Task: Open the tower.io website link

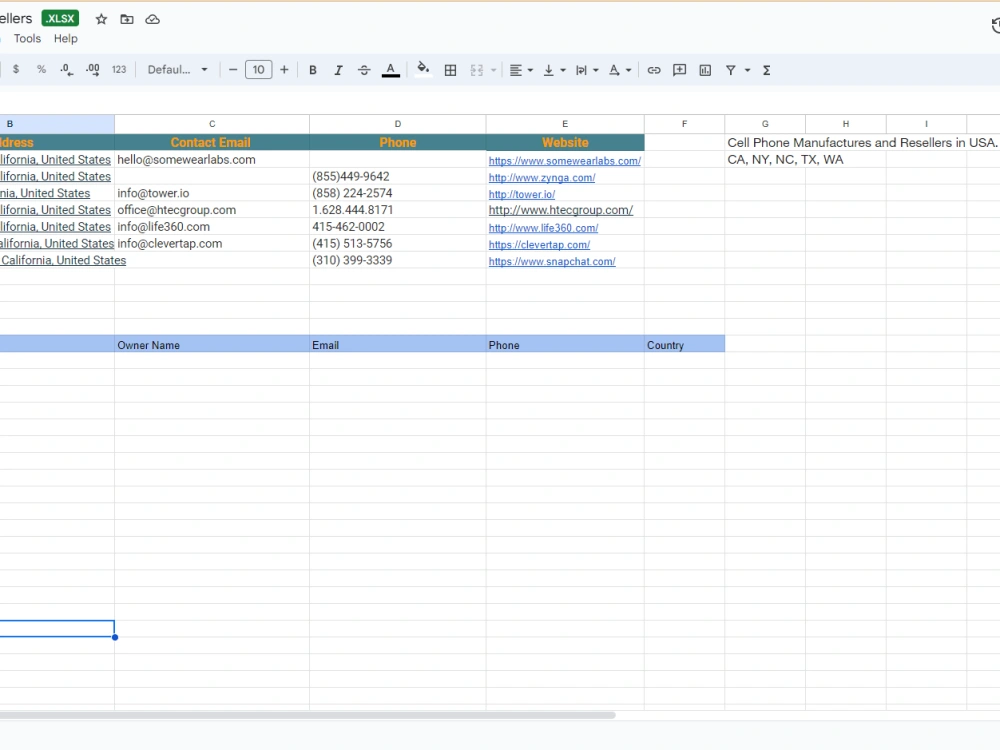Action: click(x=522, y=195)
